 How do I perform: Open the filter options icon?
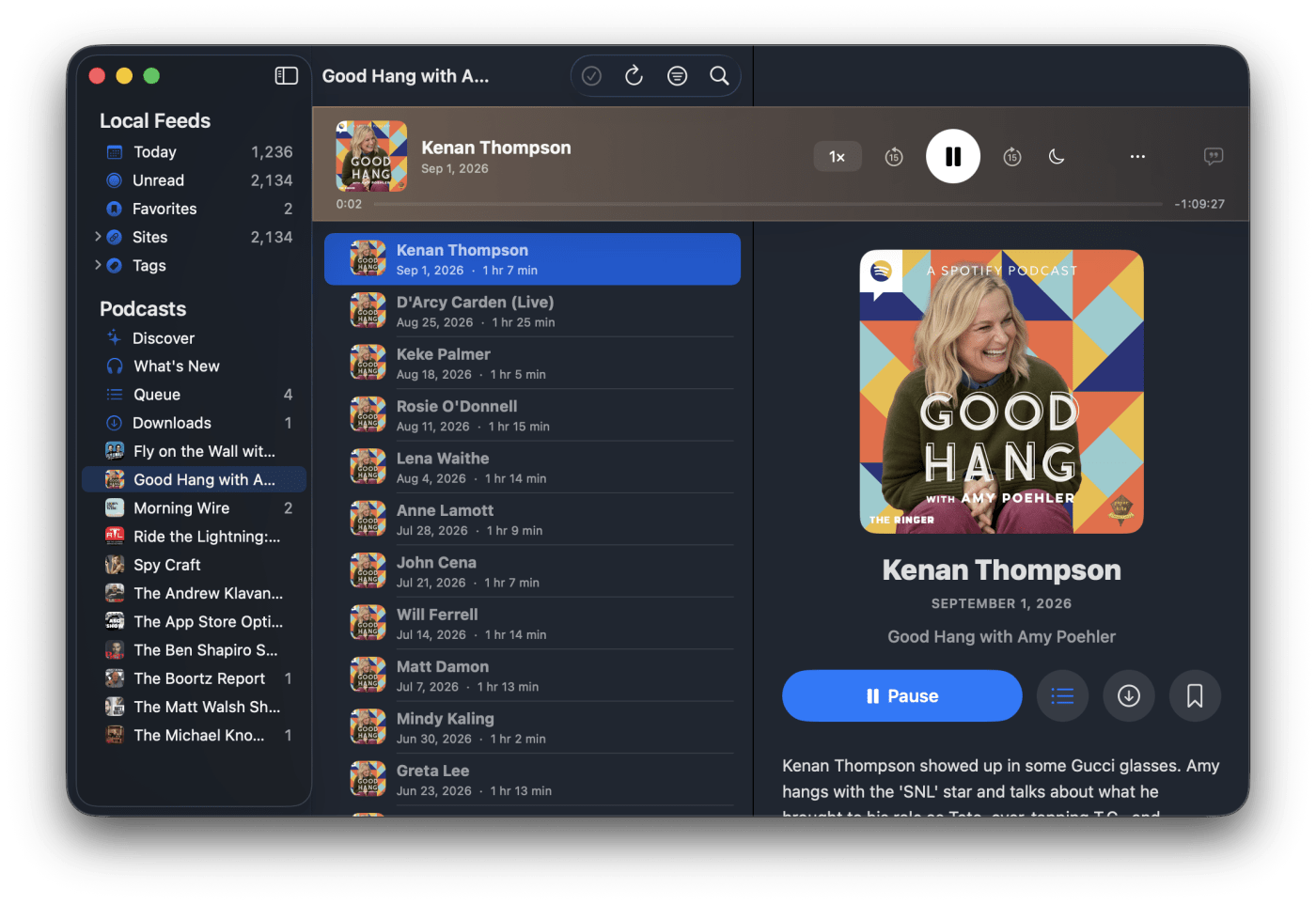[x=677, y=76]
